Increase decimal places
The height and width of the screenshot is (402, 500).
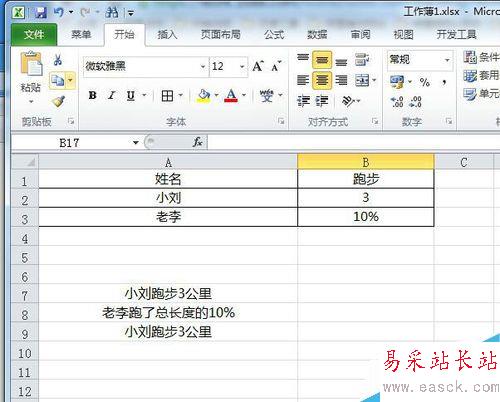[397, 102]
